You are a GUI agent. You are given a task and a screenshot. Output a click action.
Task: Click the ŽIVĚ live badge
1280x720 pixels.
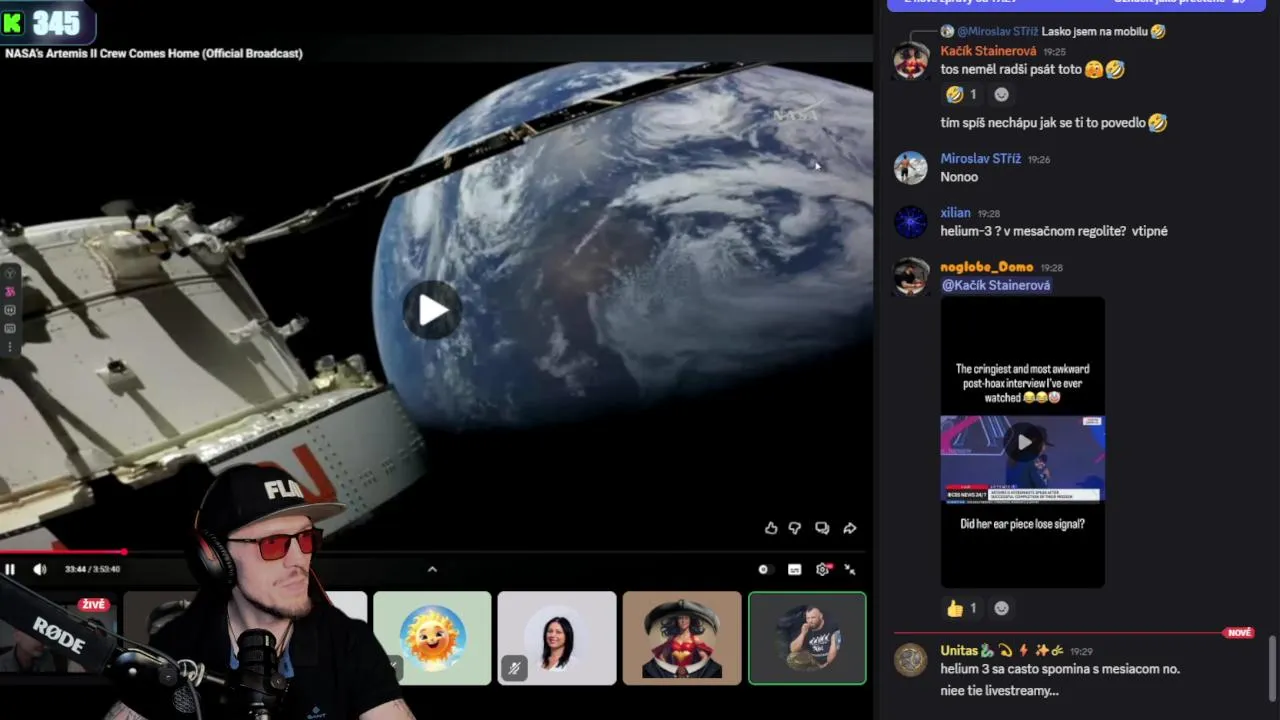coord(94,605)
